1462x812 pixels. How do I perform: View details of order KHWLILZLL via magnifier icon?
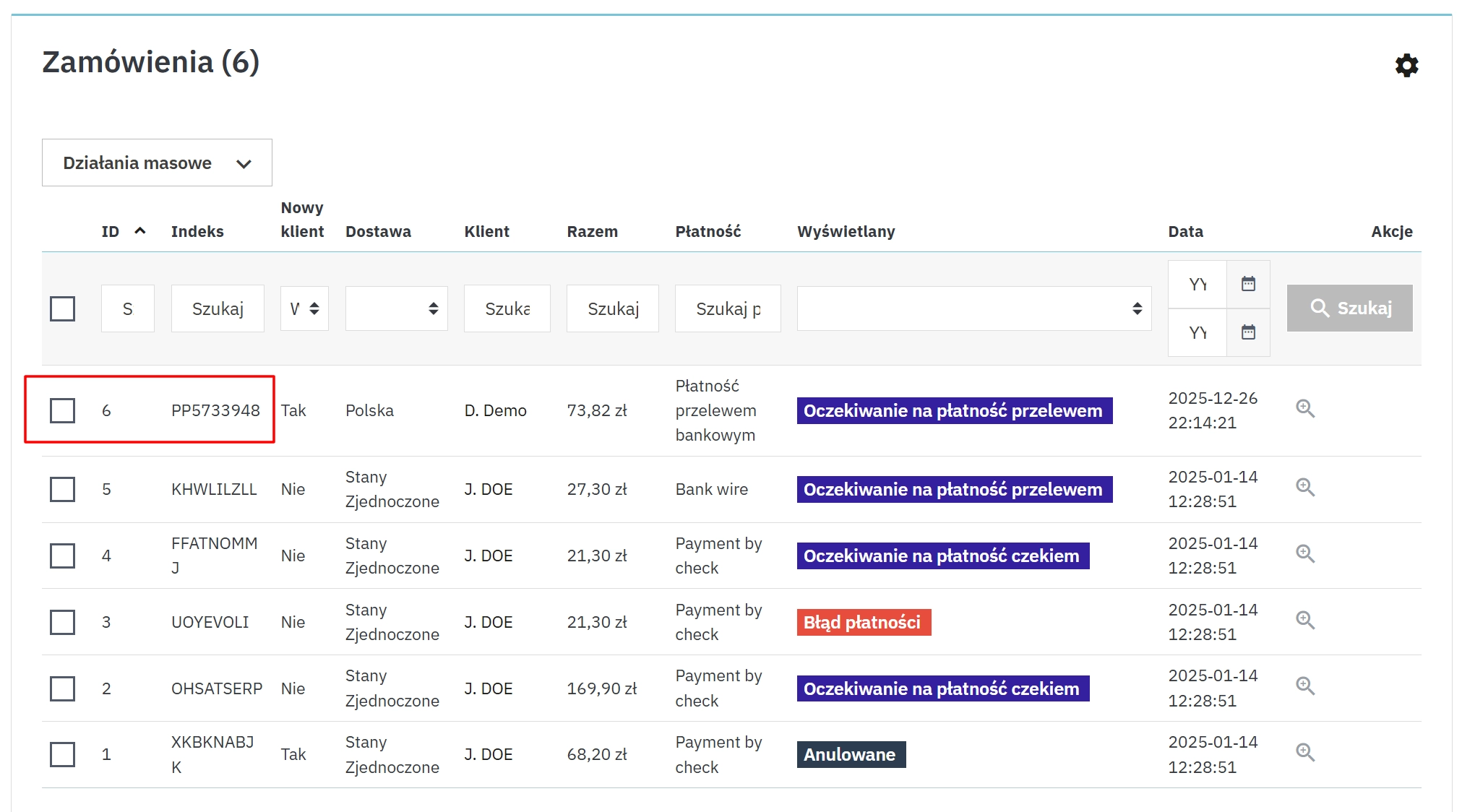pos(1305,488)
